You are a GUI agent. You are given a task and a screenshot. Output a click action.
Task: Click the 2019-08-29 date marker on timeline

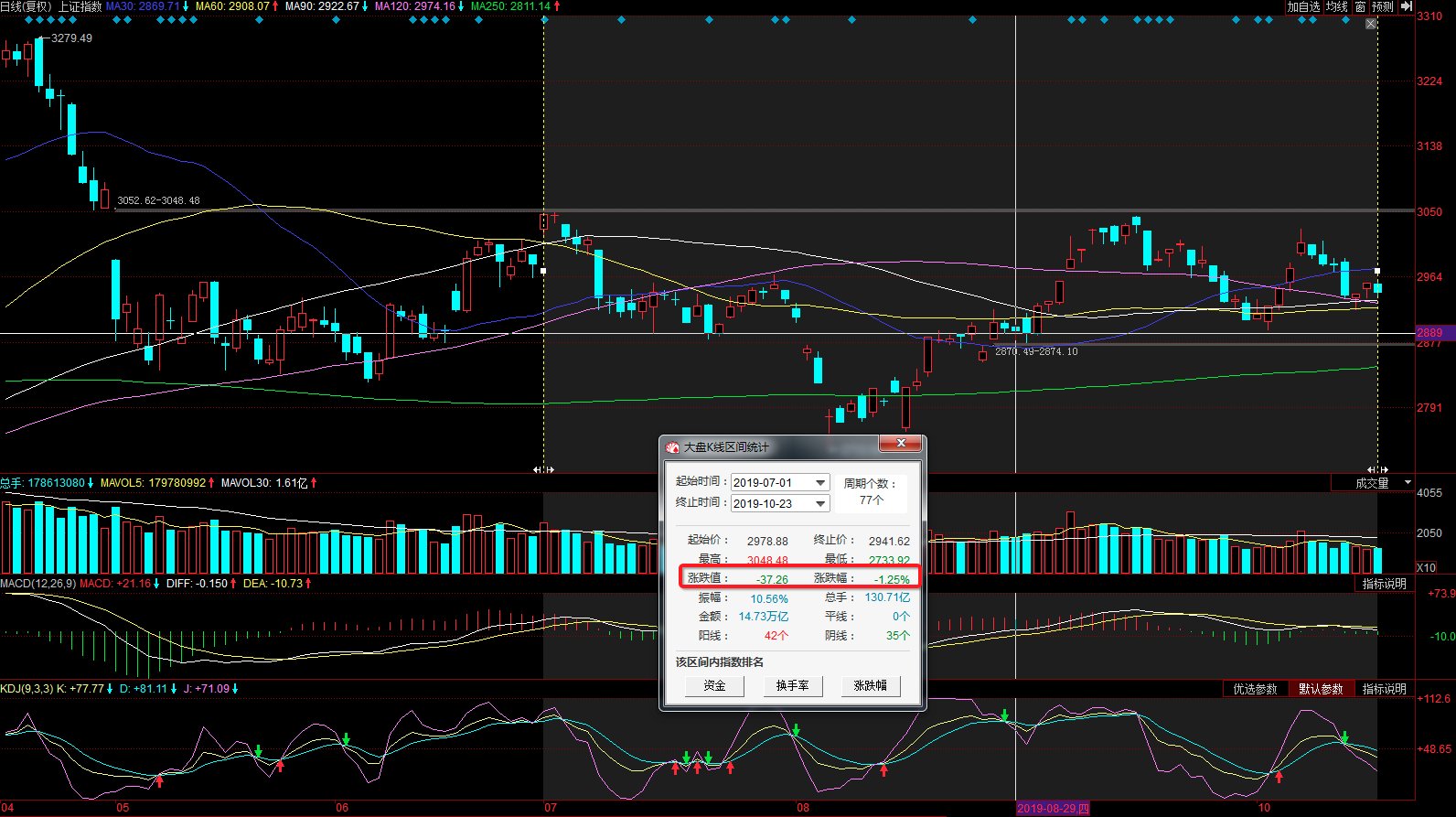(1053, 808)
